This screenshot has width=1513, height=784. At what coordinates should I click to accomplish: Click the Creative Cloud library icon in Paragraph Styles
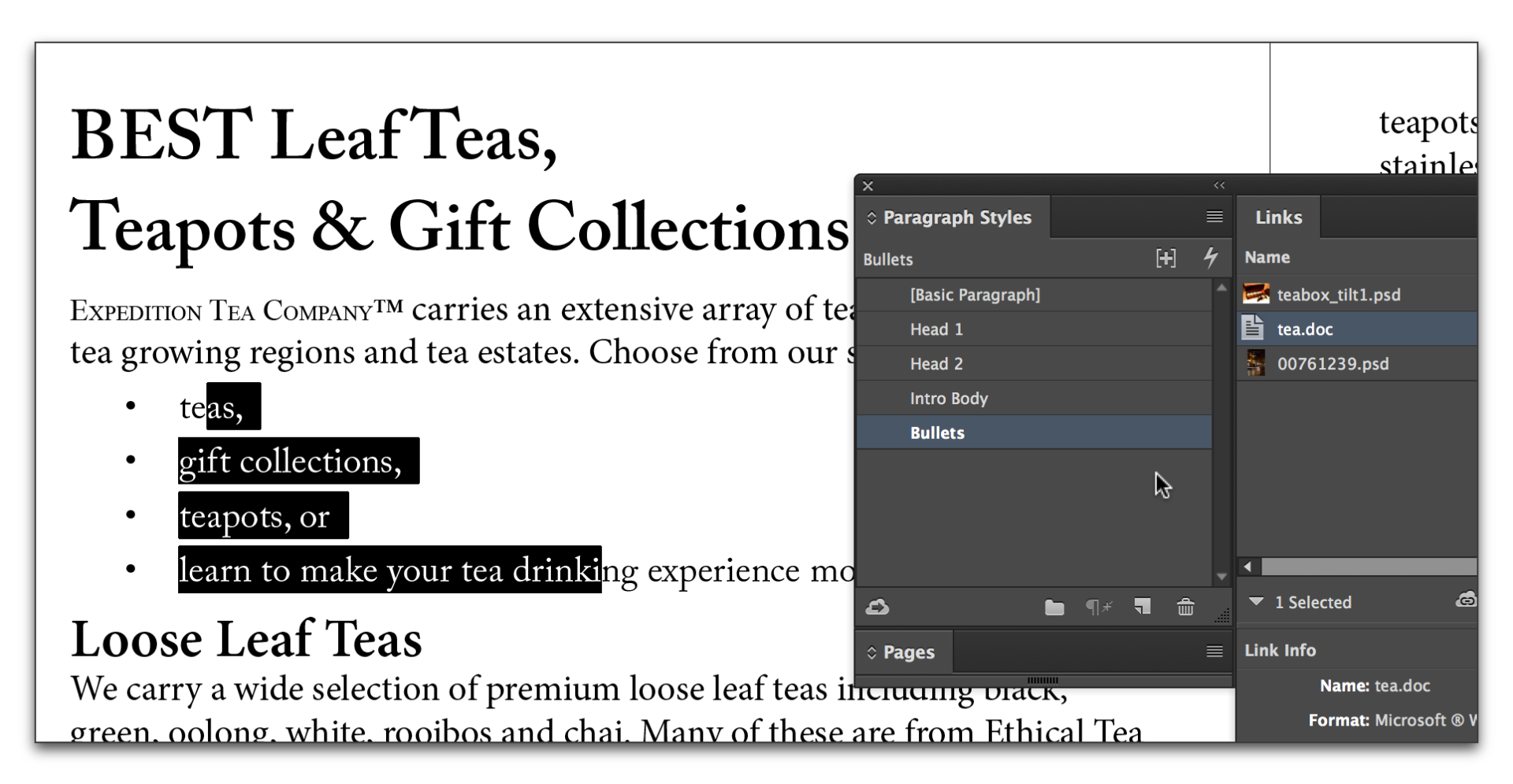[877, 607]
